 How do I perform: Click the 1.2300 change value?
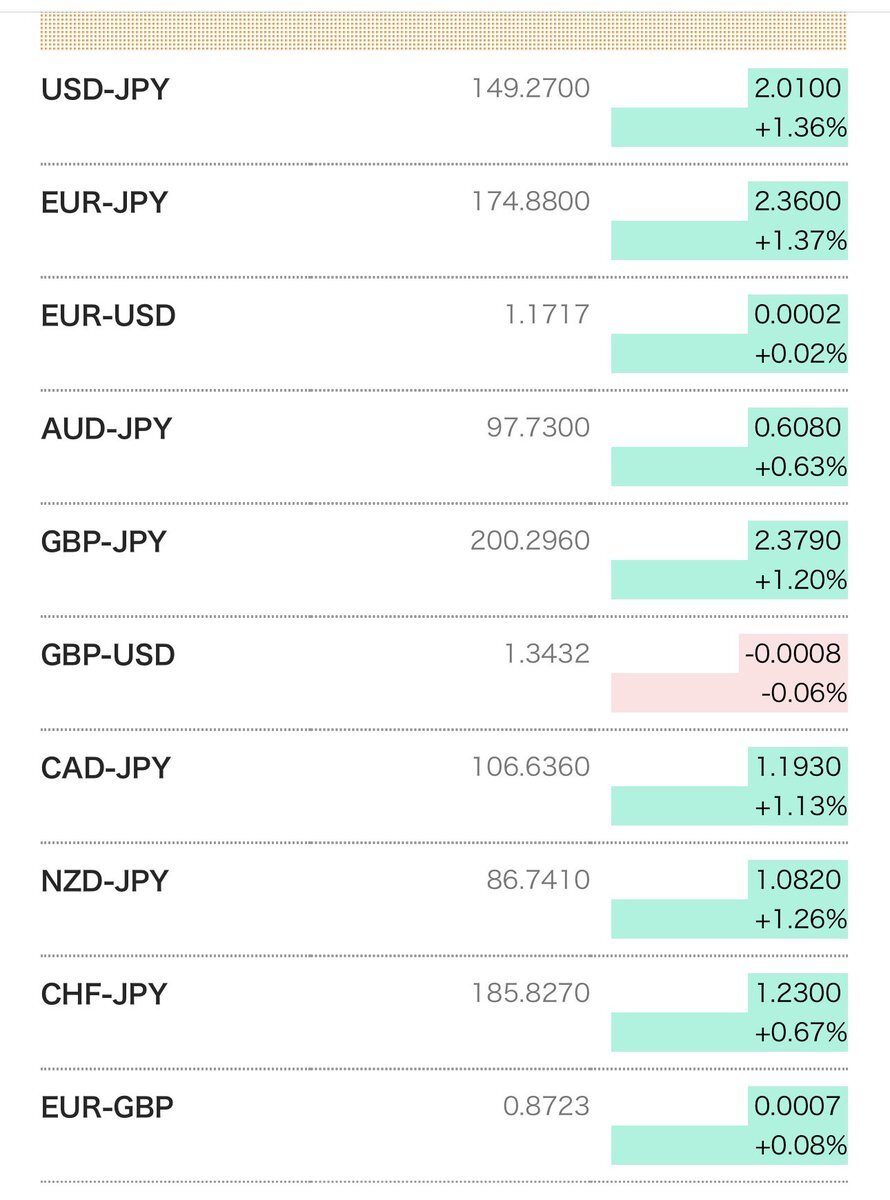pos(797,993)
